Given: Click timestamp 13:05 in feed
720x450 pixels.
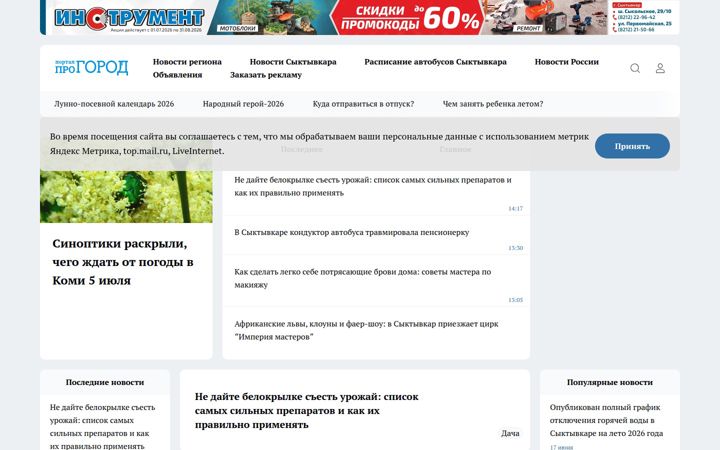Looking at the screenshot, I should [515, 300].
